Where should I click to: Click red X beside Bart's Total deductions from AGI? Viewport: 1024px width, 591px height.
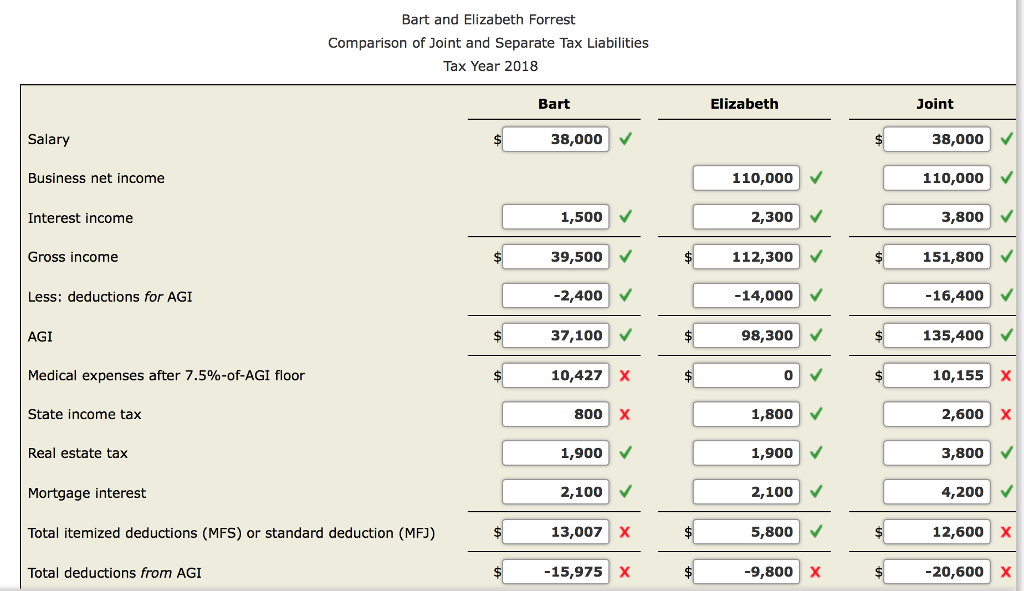[625, 572]
